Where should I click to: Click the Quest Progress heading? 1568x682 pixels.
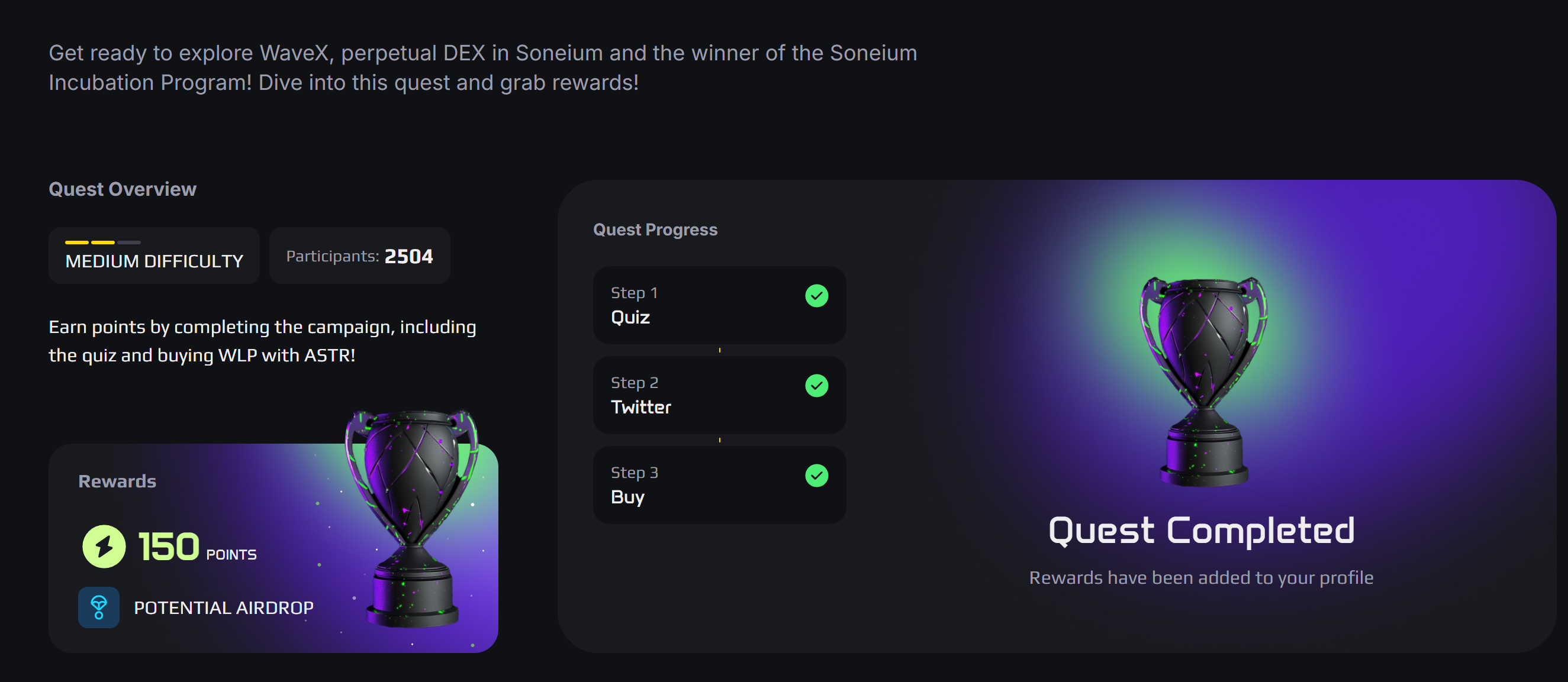(655, 230)
